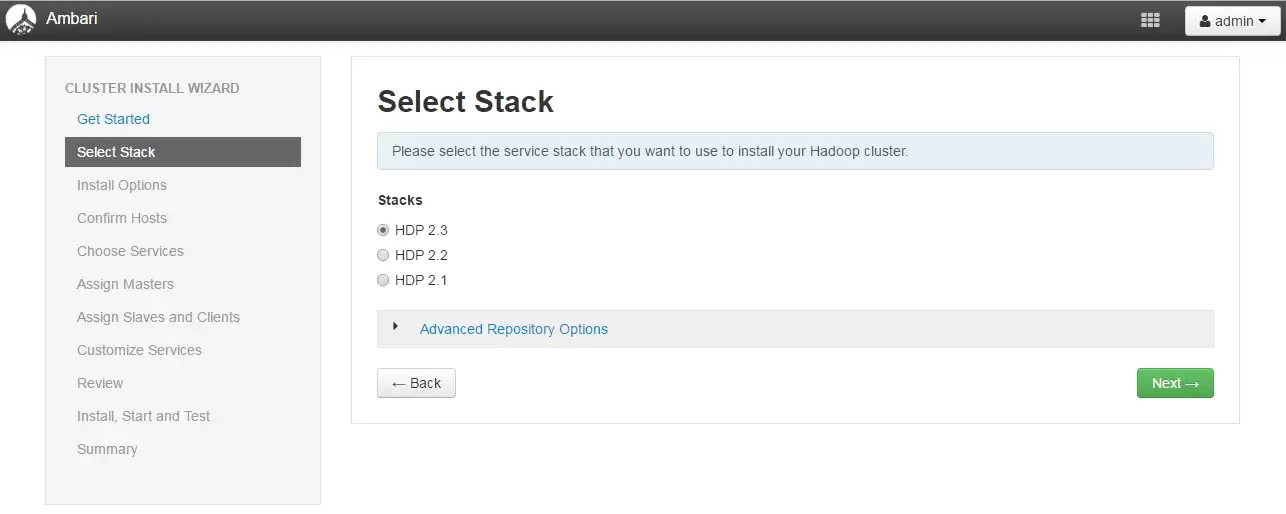Screen dimensions: 1286x514
Task: Click the green Next button
Action: pos(1175,383)
